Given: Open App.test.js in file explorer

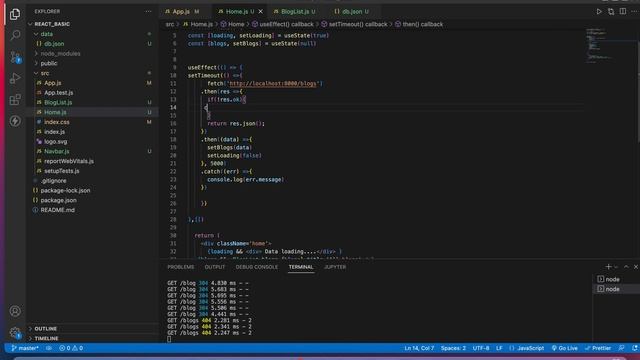Looking at the screenshot, I should [93, 93].
